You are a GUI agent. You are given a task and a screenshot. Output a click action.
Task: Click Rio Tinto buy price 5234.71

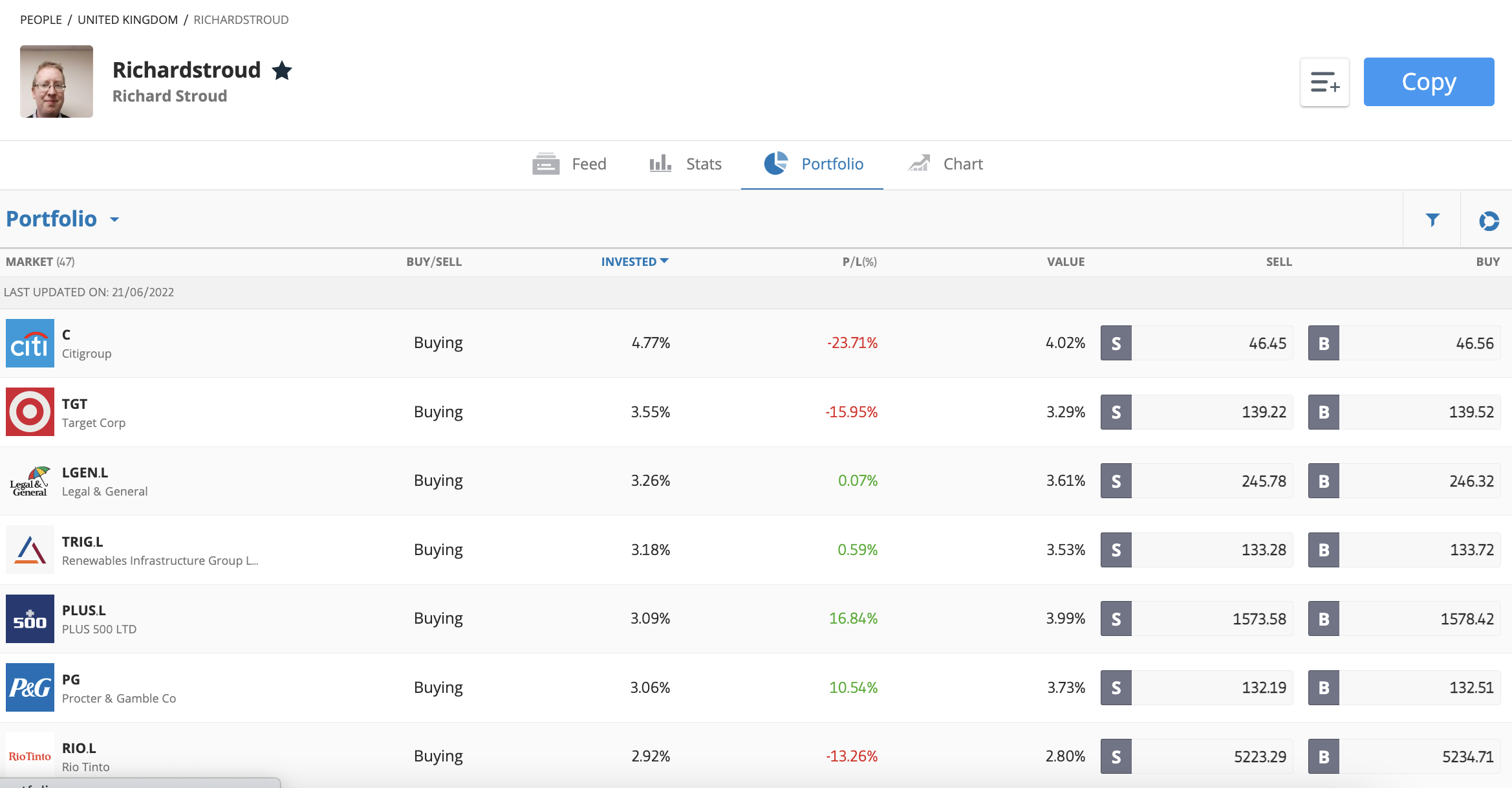pos(1467,757)
